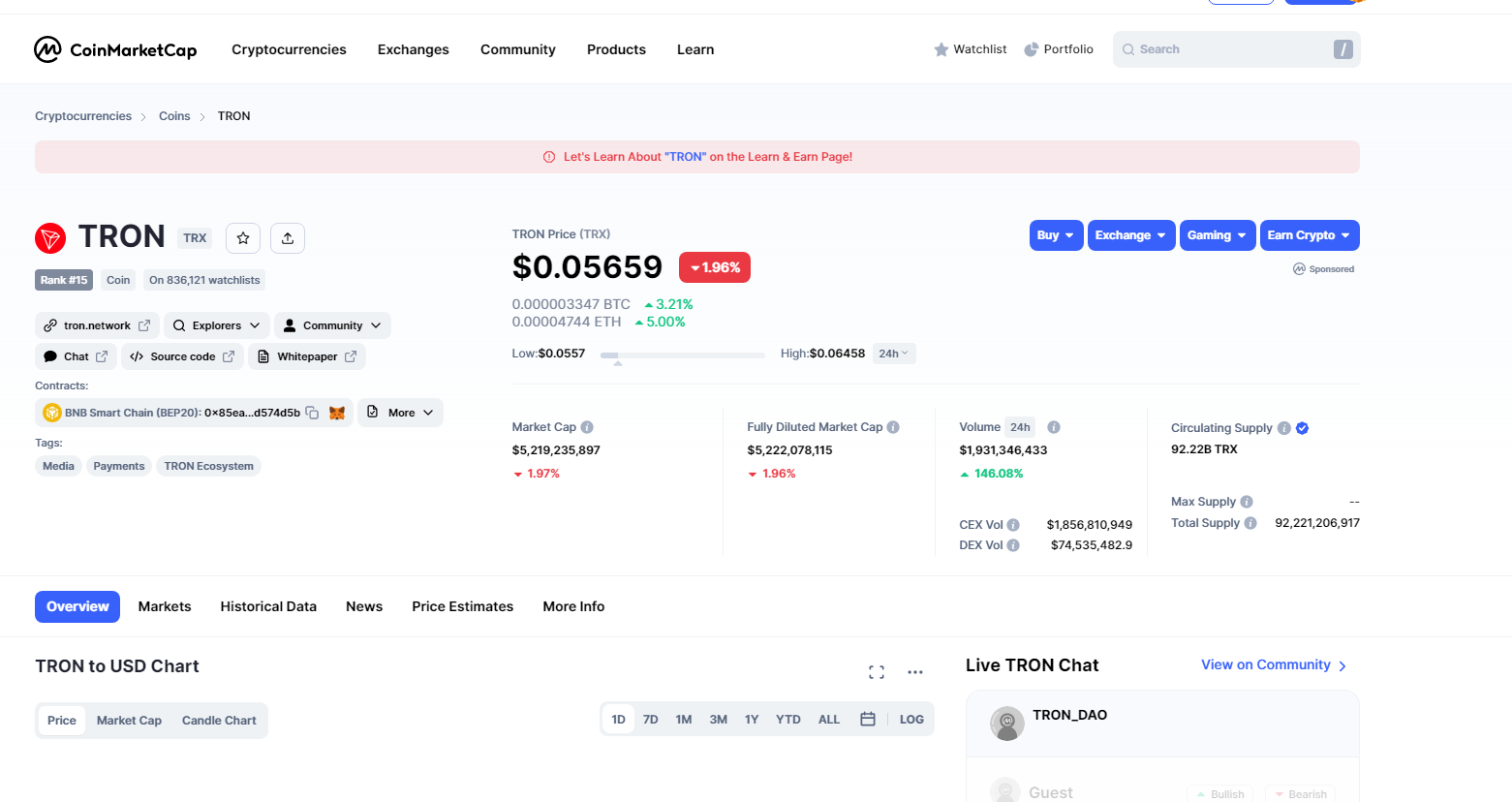Image resolution: width=1512 pixels, height=802 pixels.
Task: Set chart range to 7D
Action: [651, 720]
